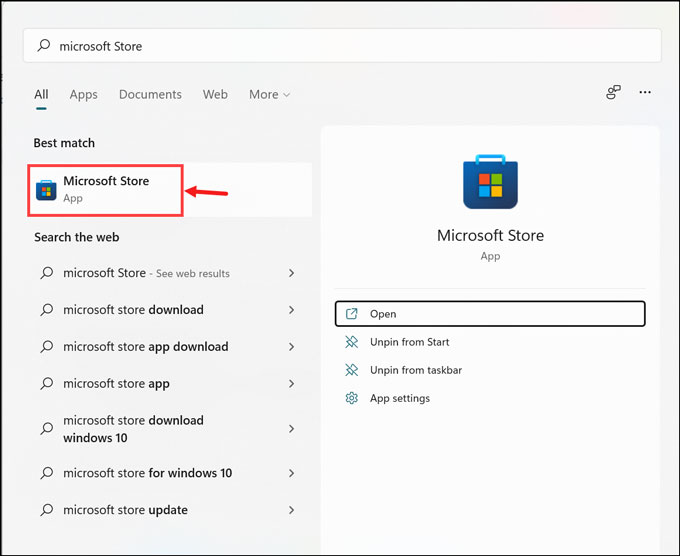
Task: Switch to the Apps tab
Action: pyautogui.click(x=83, y=94)
